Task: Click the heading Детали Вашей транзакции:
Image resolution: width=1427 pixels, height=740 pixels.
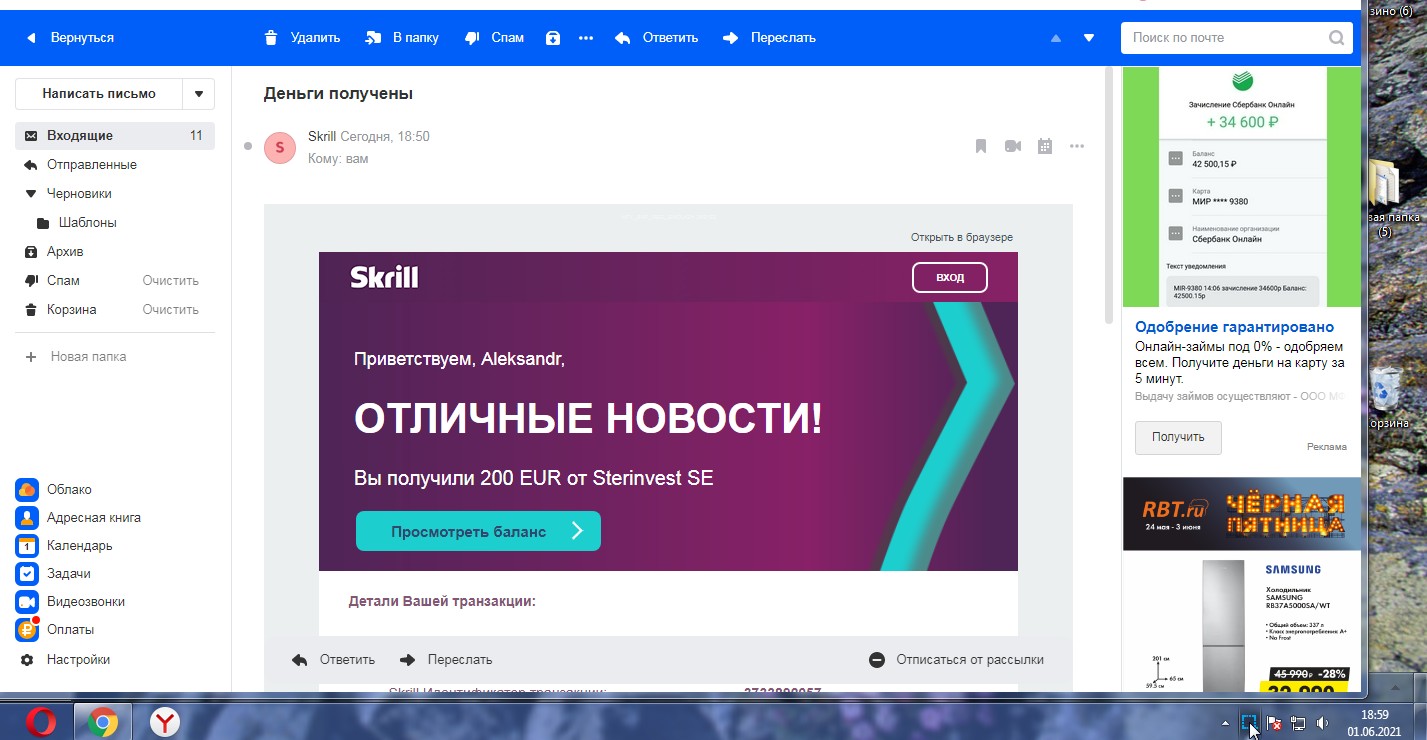Action: pos(442,602)
